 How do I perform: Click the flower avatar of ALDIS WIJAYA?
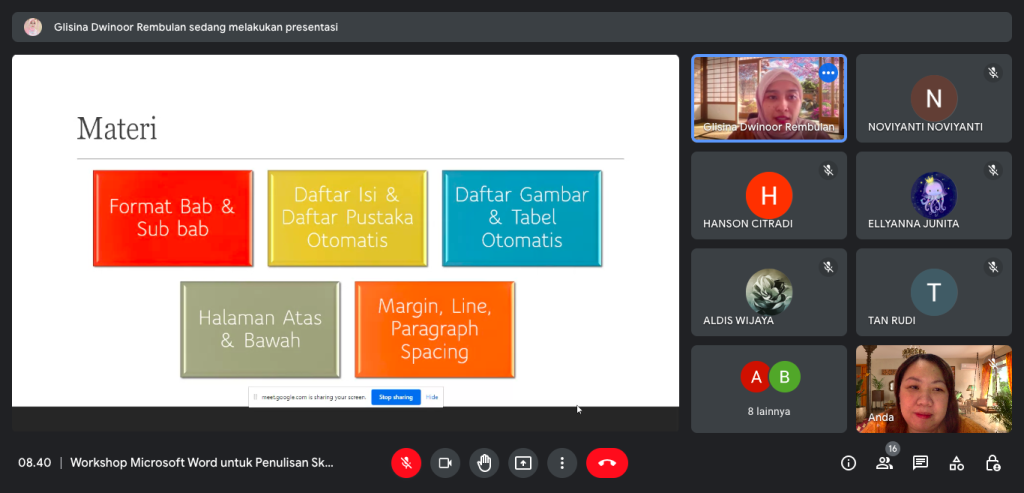pyautogui.click(x=769, y=292)
